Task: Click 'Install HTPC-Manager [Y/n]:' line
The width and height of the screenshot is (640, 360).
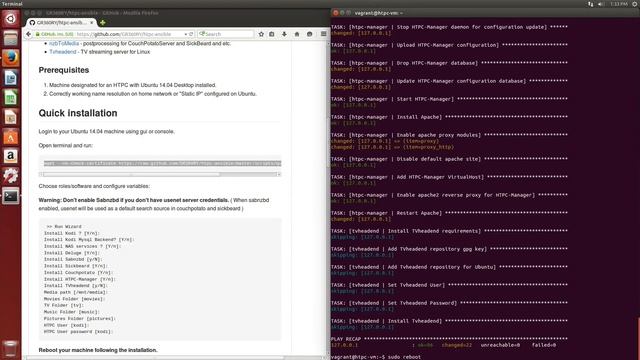Action: pyautogui.click(x=80, y=279)
